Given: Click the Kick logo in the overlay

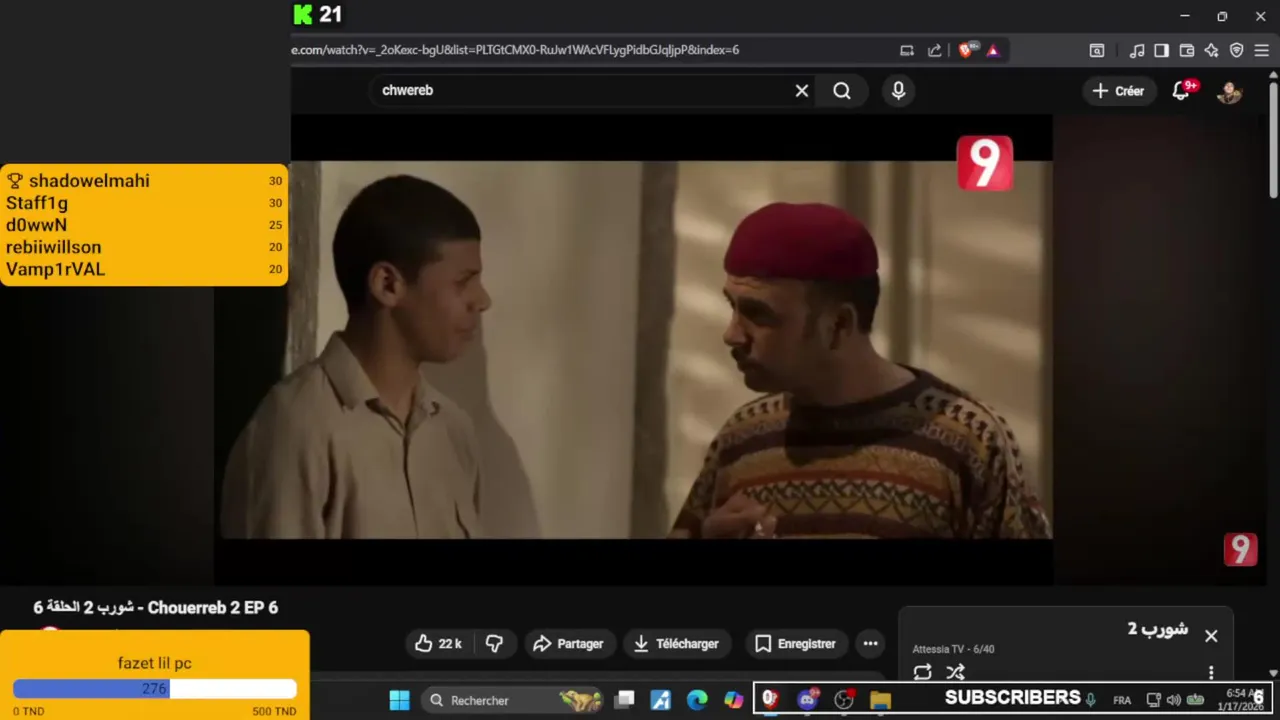Looking at the screenshot, I should (303, 15).
